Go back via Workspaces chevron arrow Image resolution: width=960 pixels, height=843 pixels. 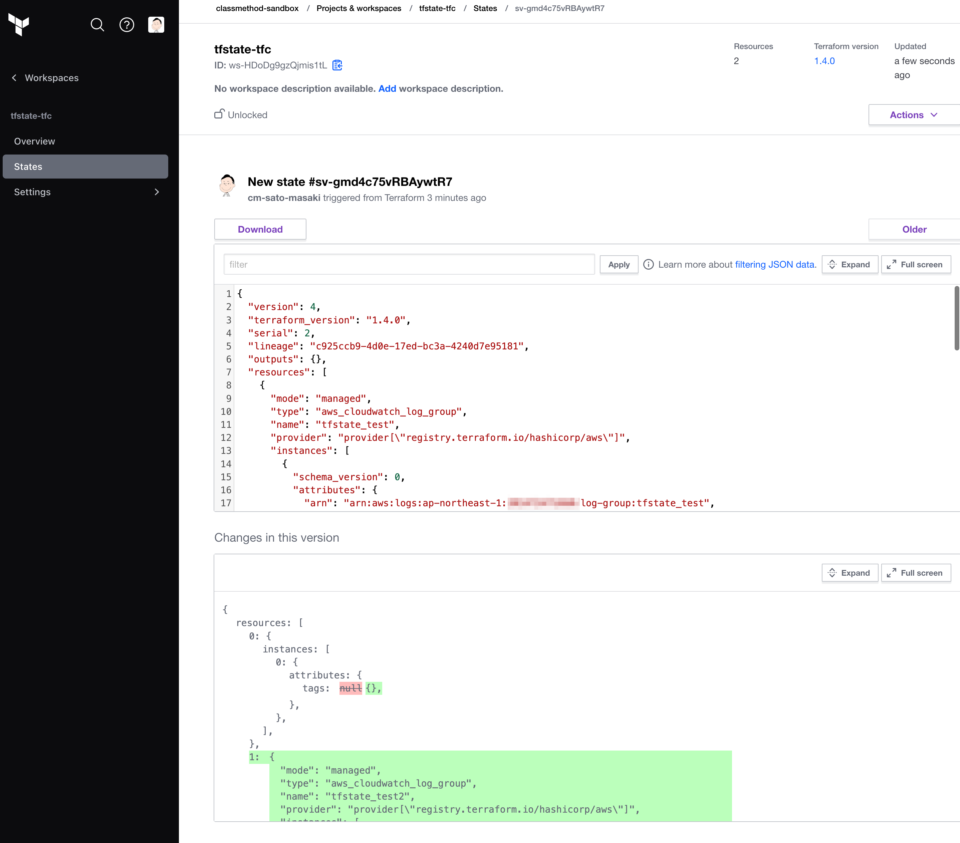point(14,78)
